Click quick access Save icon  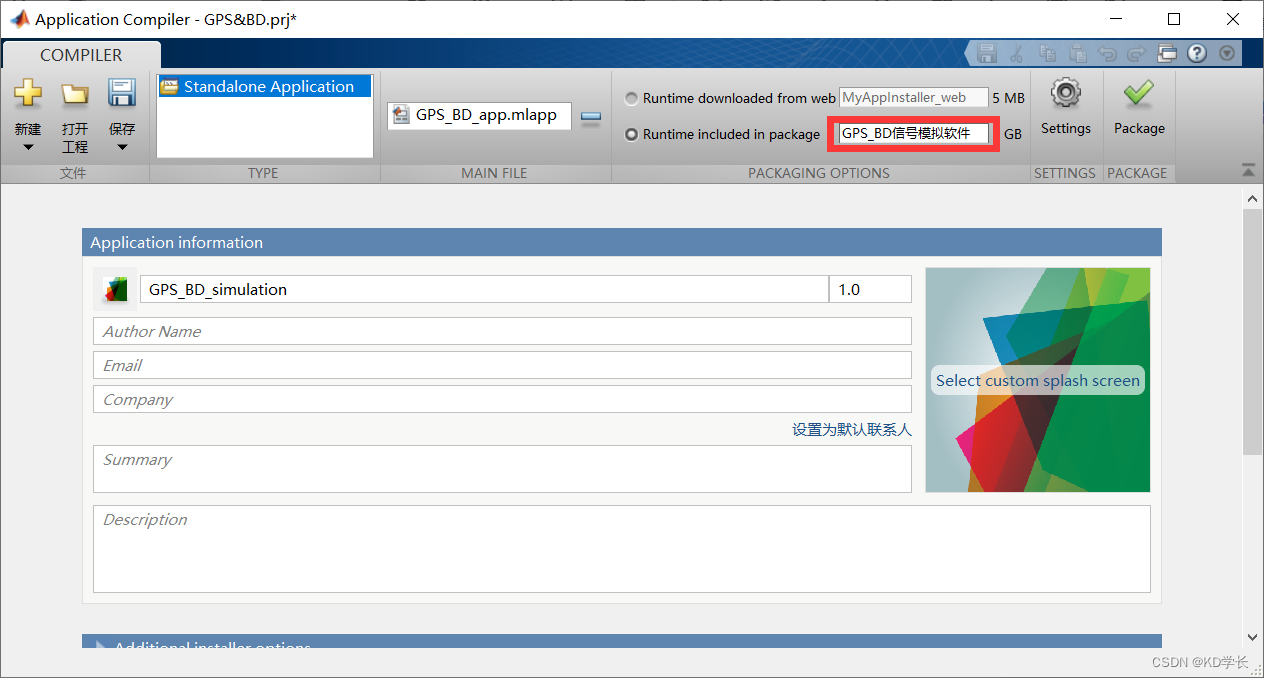point(987,54)
